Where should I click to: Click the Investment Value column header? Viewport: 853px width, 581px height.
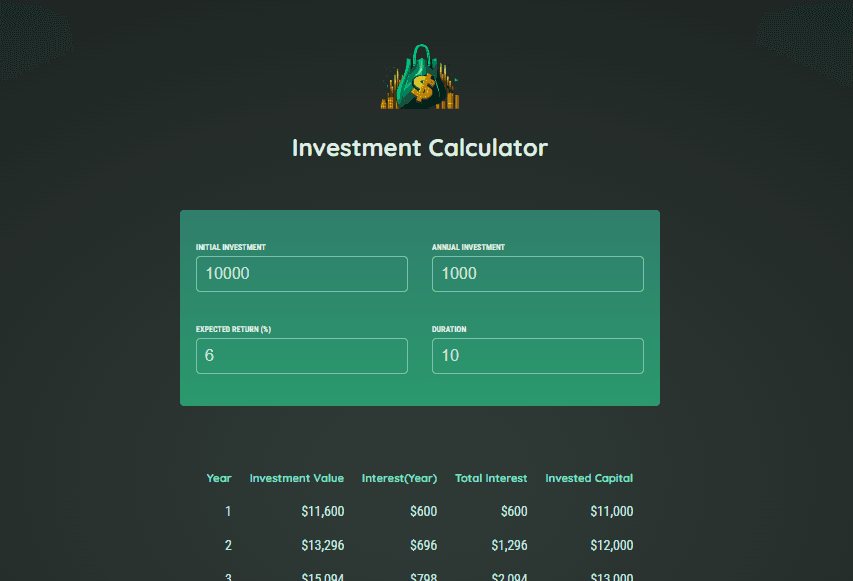(296, 478)
